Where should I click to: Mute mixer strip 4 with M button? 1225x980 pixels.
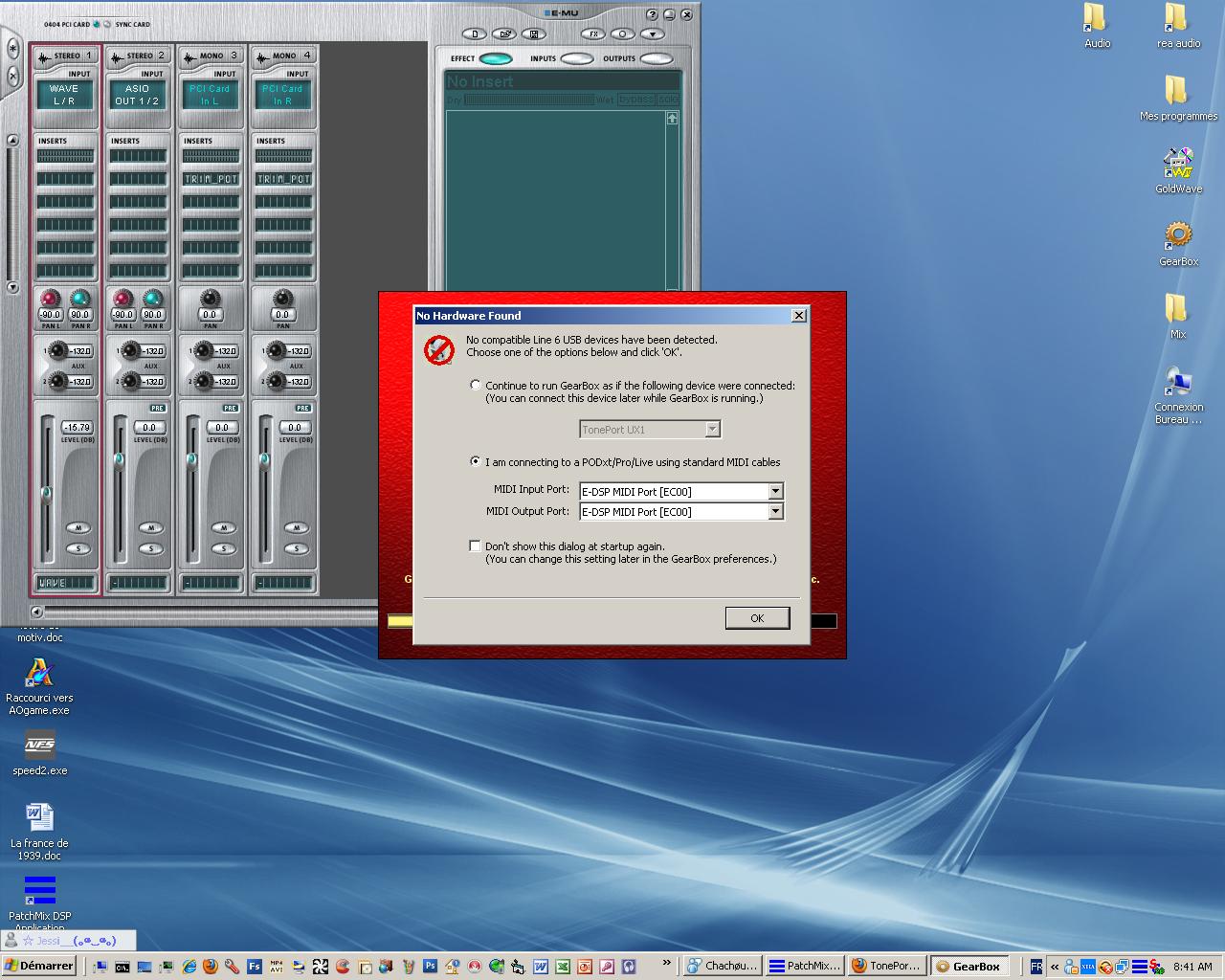(x=297, y=527)
